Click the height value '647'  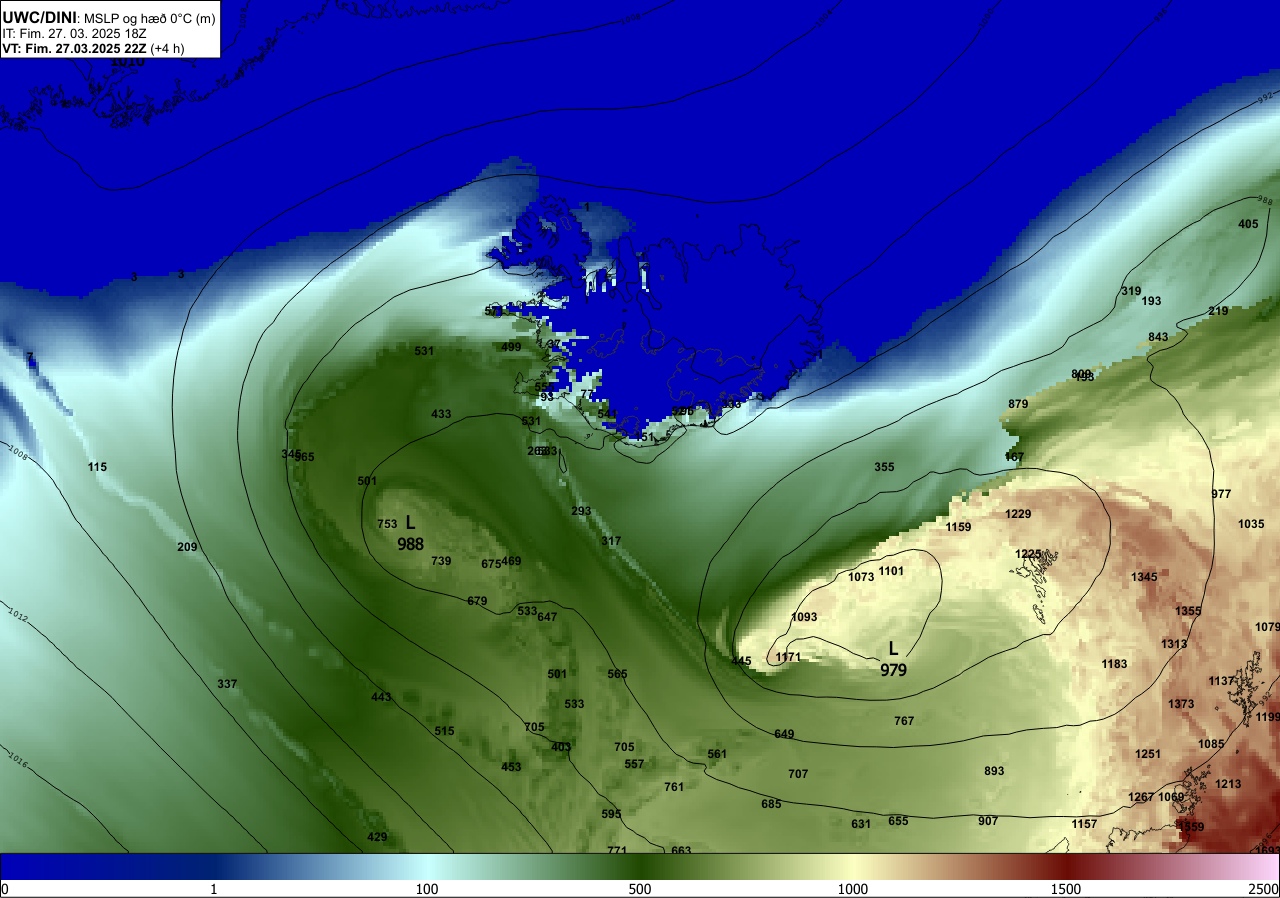pyautogui.click(x=547, y=617)
